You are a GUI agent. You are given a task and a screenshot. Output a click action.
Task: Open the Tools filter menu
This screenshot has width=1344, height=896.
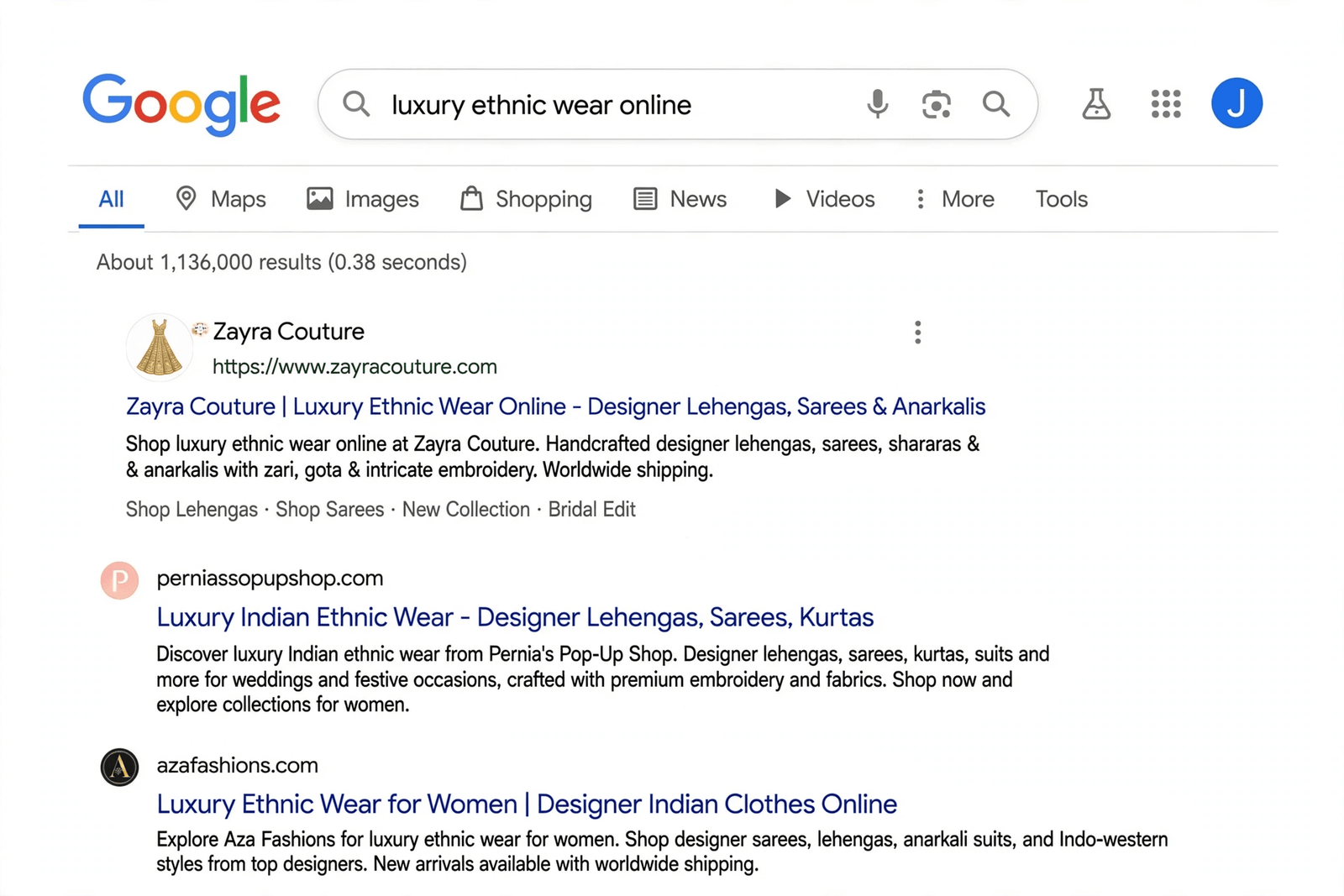pos(1062,199)
